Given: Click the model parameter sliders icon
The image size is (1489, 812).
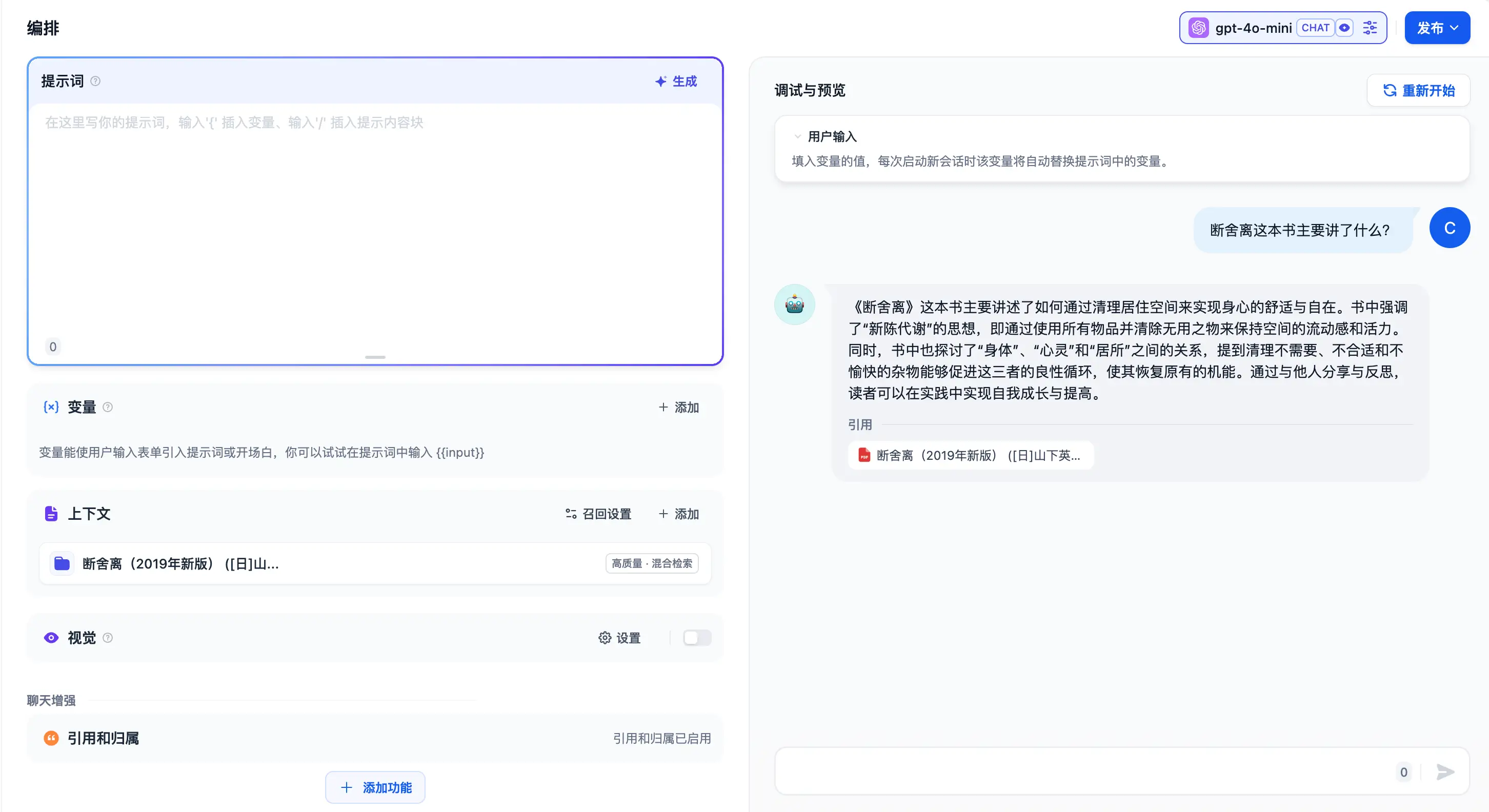Looking at the screenshot, I should pos(1370,28).
